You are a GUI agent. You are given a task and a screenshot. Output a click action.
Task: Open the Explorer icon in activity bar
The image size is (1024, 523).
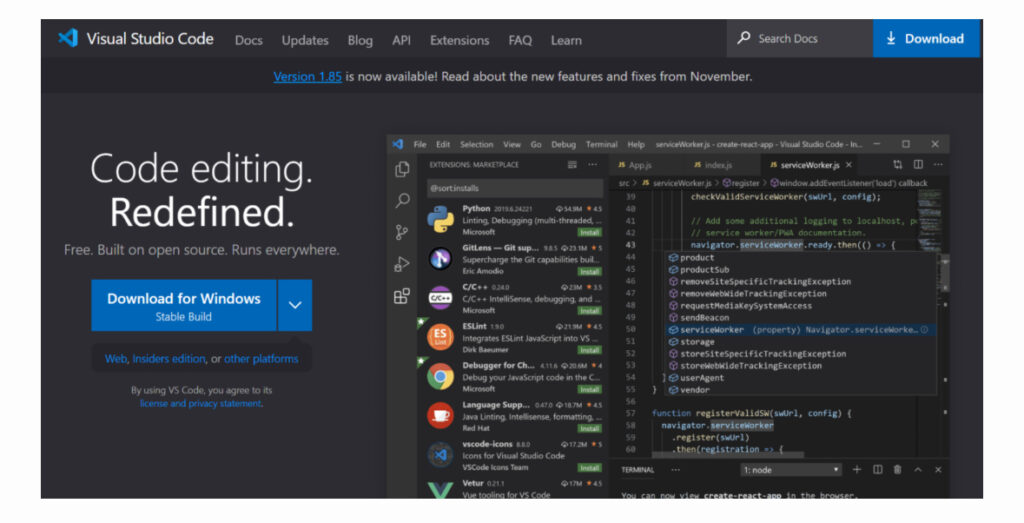(x=402, y=170)
